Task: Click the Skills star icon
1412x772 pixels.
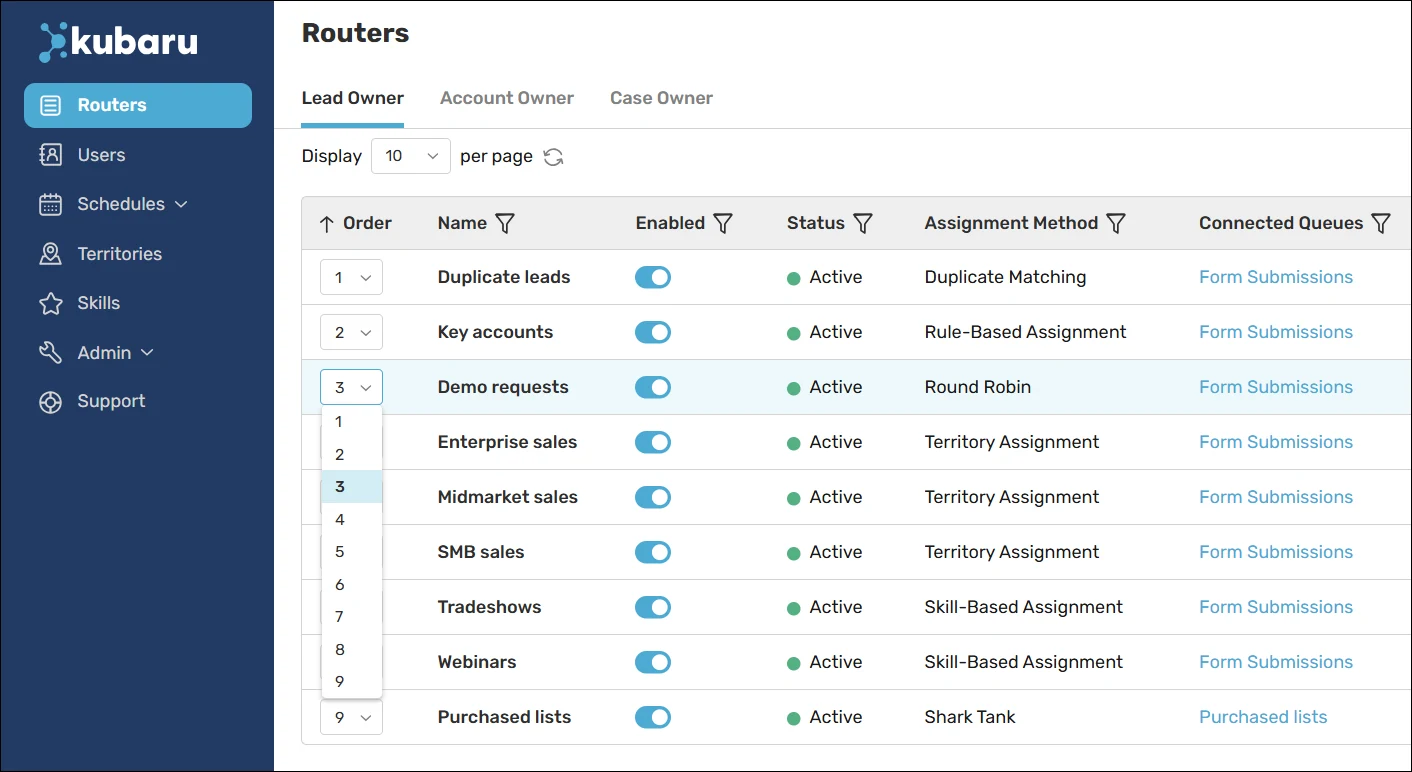Action: 50,303
